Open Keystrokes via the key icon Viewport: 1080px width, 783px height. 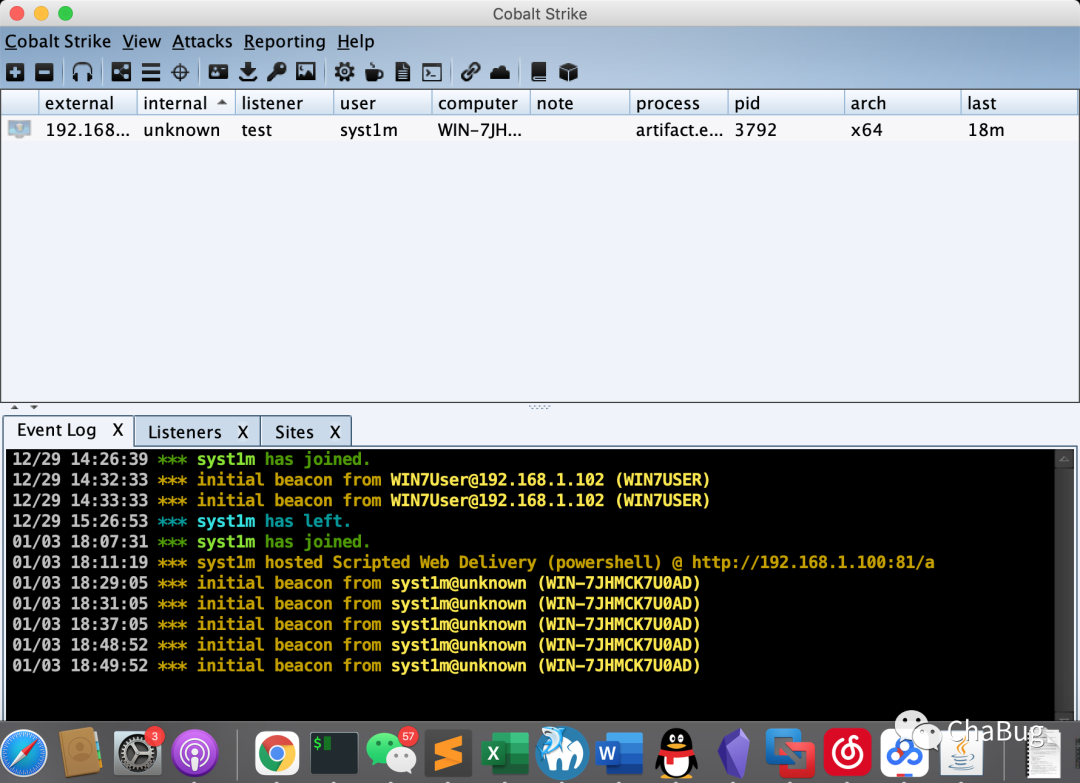(x=277, y=72)
